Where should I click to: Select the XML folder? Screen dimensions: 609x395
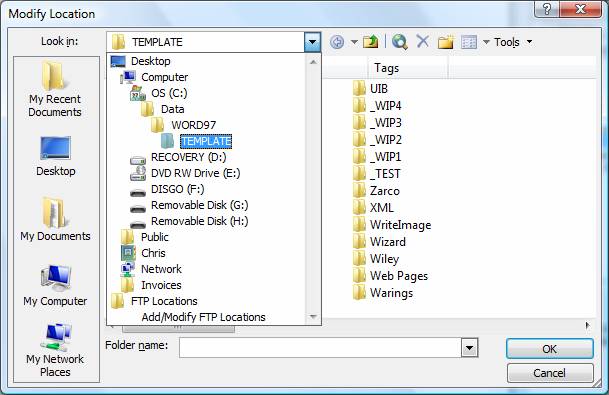click(x=373, y=208)
